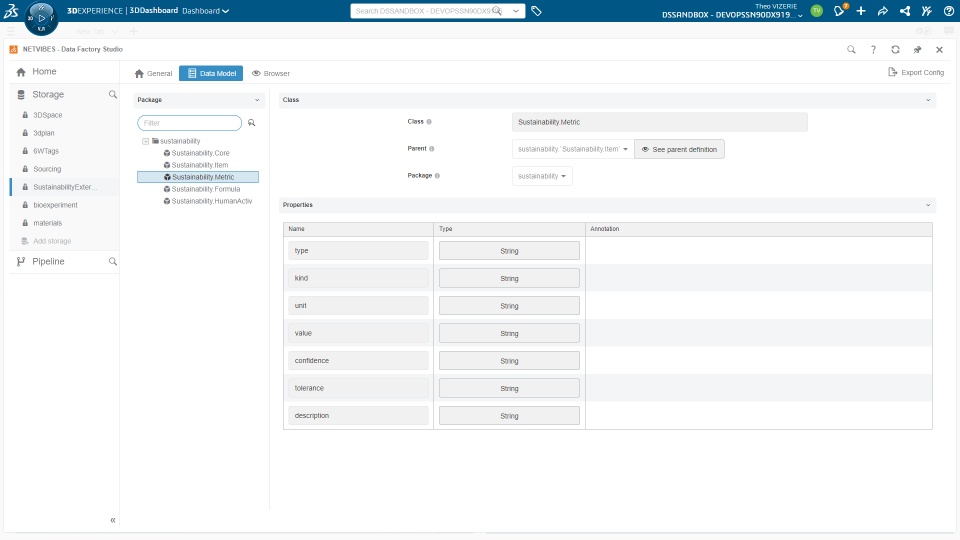Click the share arrow icon in header
The height and width of the screenshot is (540, 960).
[x=883, y=11]
